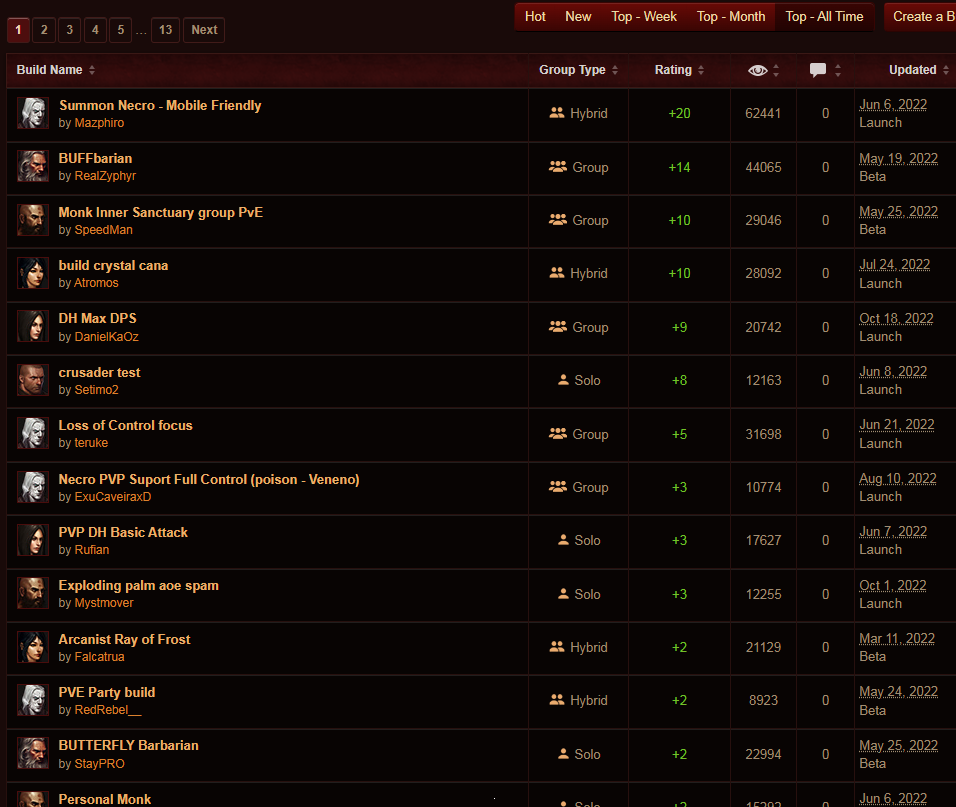Click the Next page button
956x807 pixels.
point(204,30)
